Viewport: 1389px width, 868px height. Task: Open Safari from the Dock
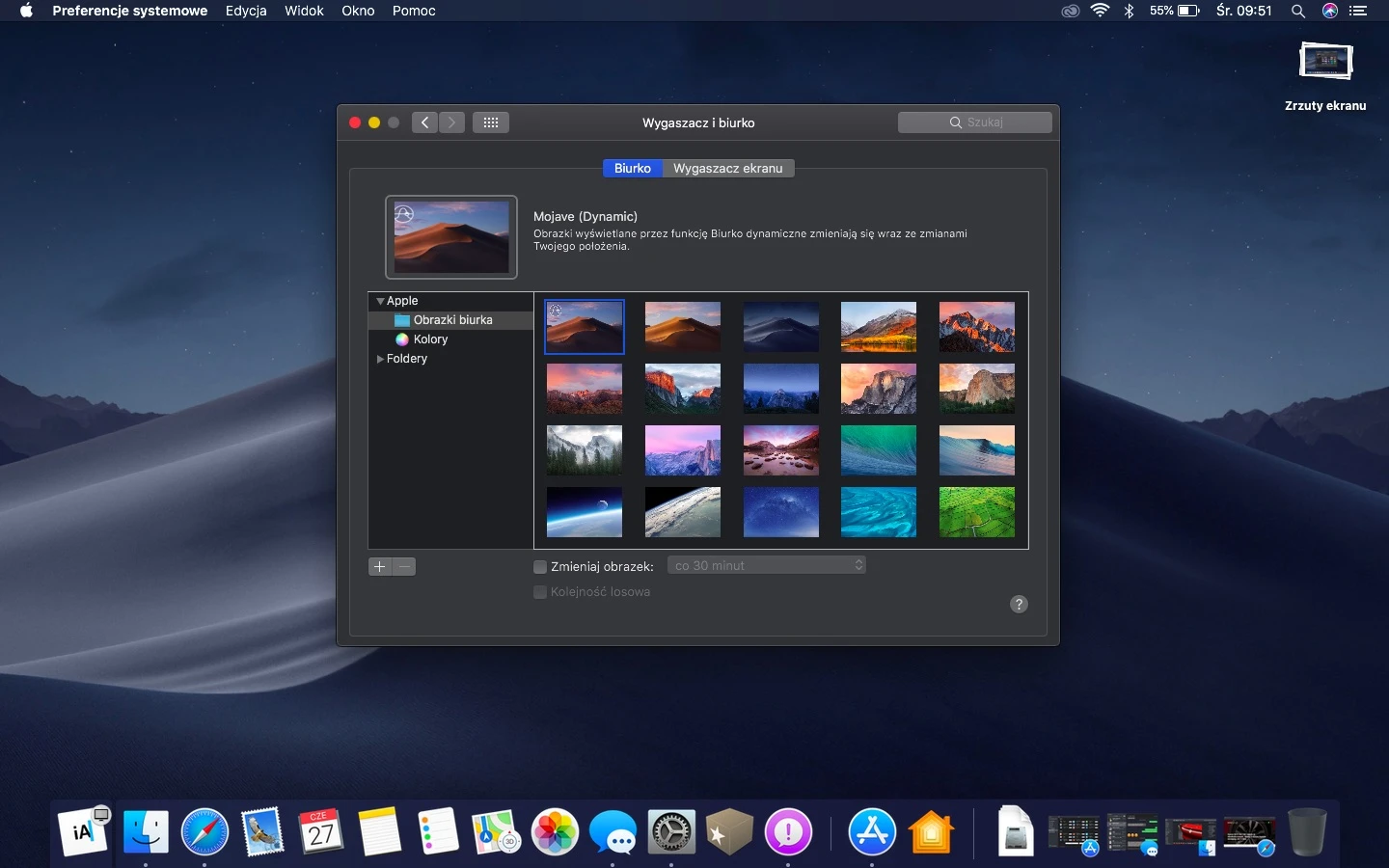pyautogui.click(x=204, y=831)
